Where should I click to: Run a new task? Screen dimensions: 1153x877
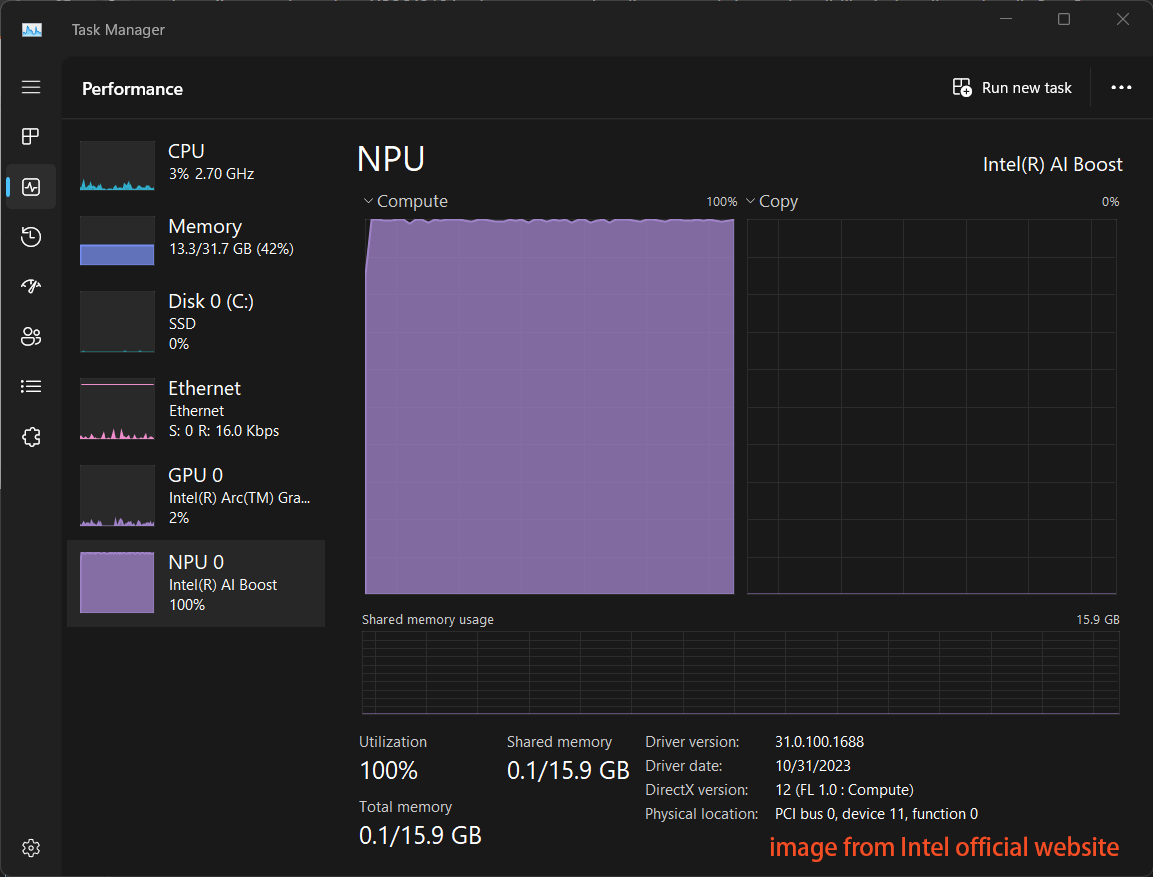(1012, 87)
